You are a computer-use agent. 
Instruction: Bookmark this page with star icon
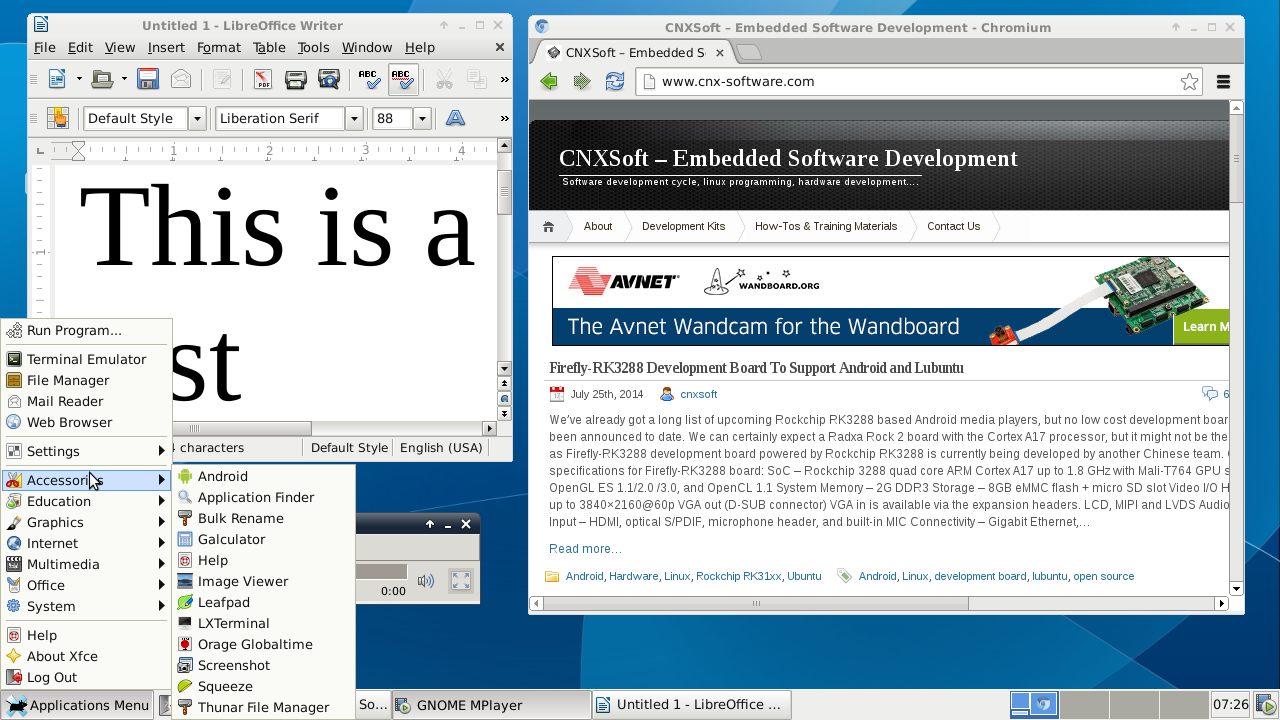1189,82
